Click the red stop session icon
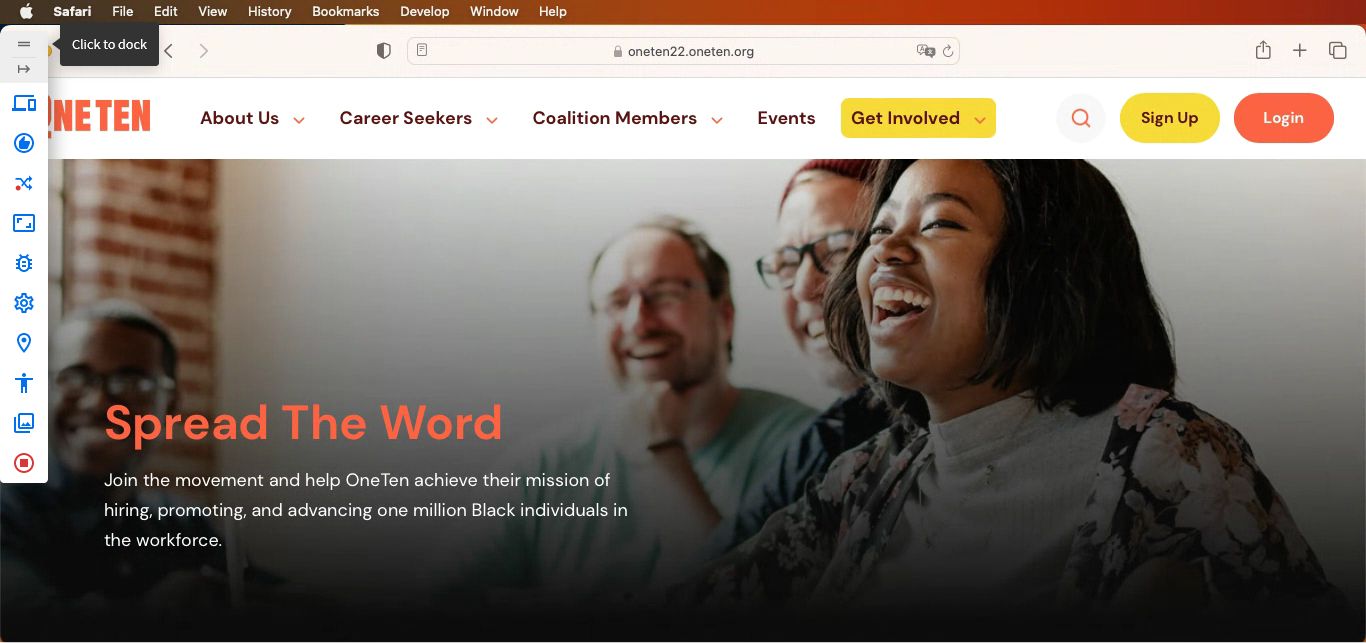This screenshot has height=643, width=1366. pyautogui.click(x=24, y=463)
